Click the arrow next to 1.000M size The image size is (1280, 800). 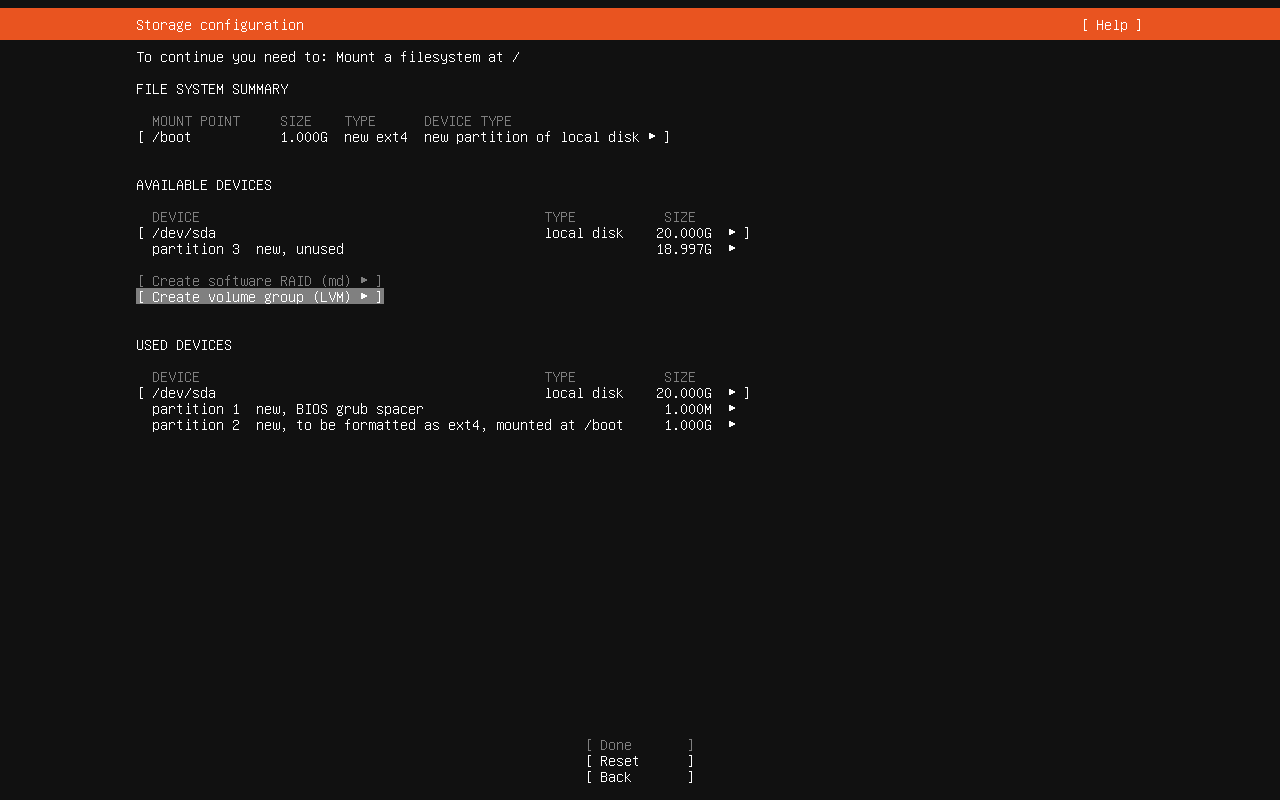pos(732,409)
